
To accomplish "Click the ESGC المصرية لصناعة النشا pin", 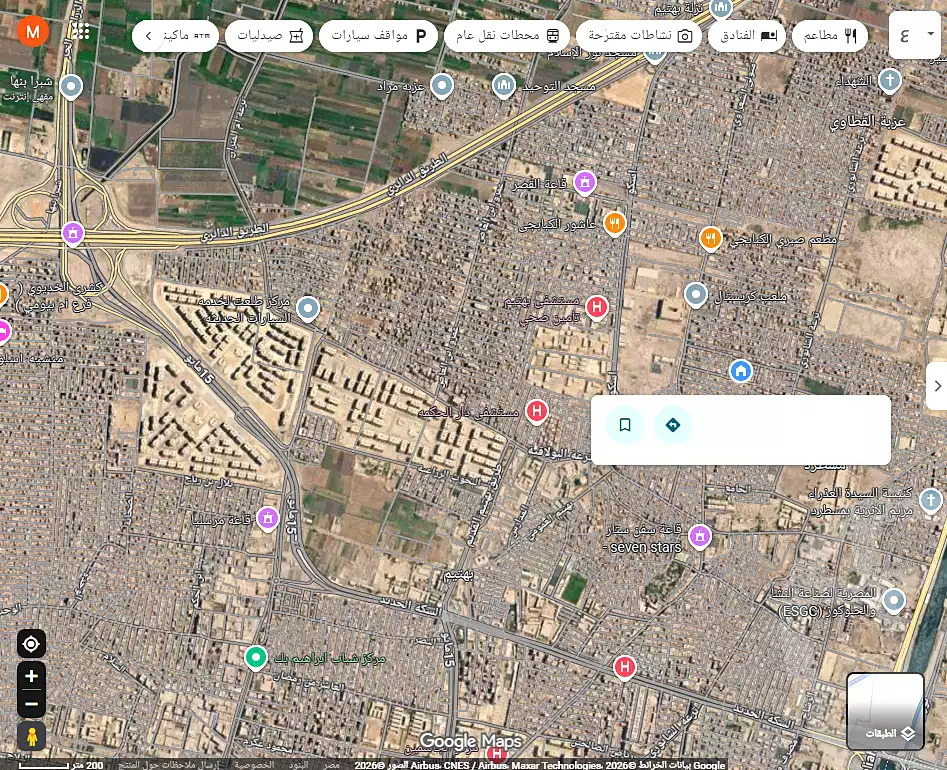I will pyautogui.click(x=894, y=602).
